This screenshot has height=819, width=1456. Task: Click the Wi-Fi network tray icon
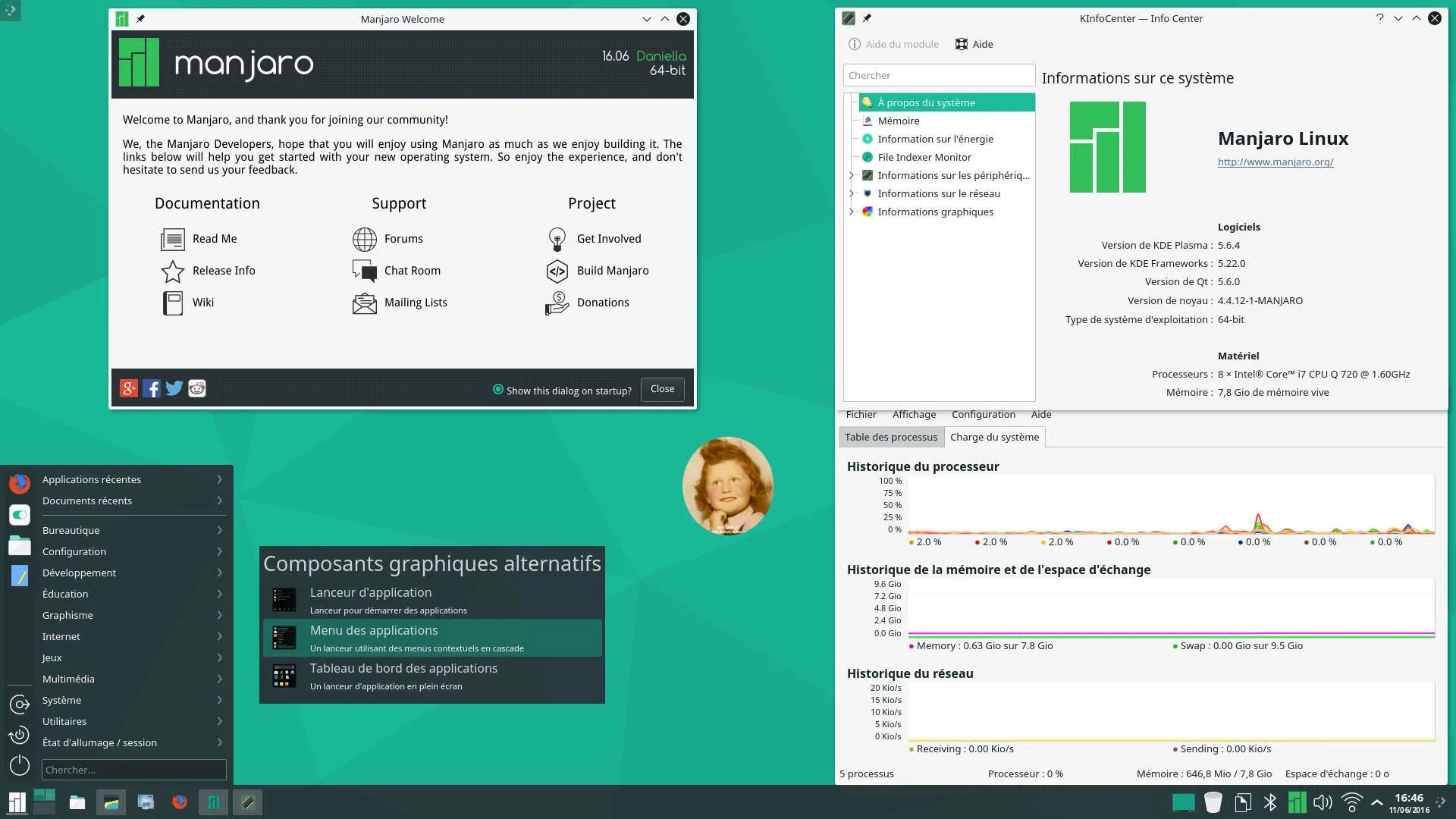point(1351,802)
